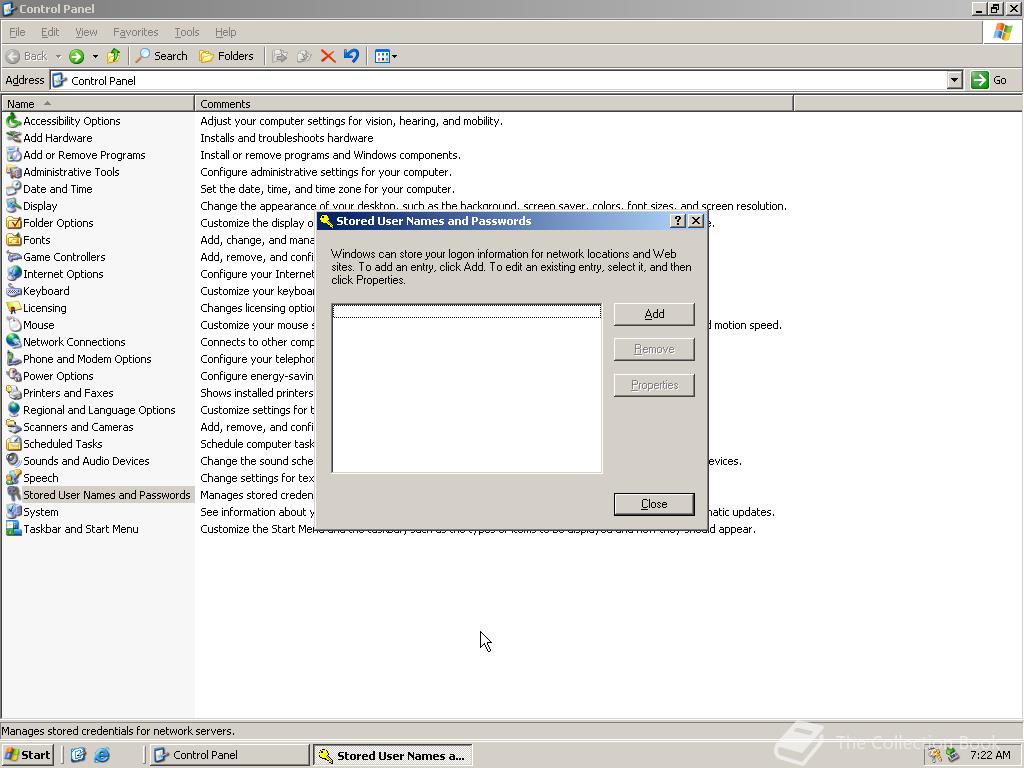Open the Address bar dropdown arrow
This screenshot has height=768, width=1024.
coord(955,80)
